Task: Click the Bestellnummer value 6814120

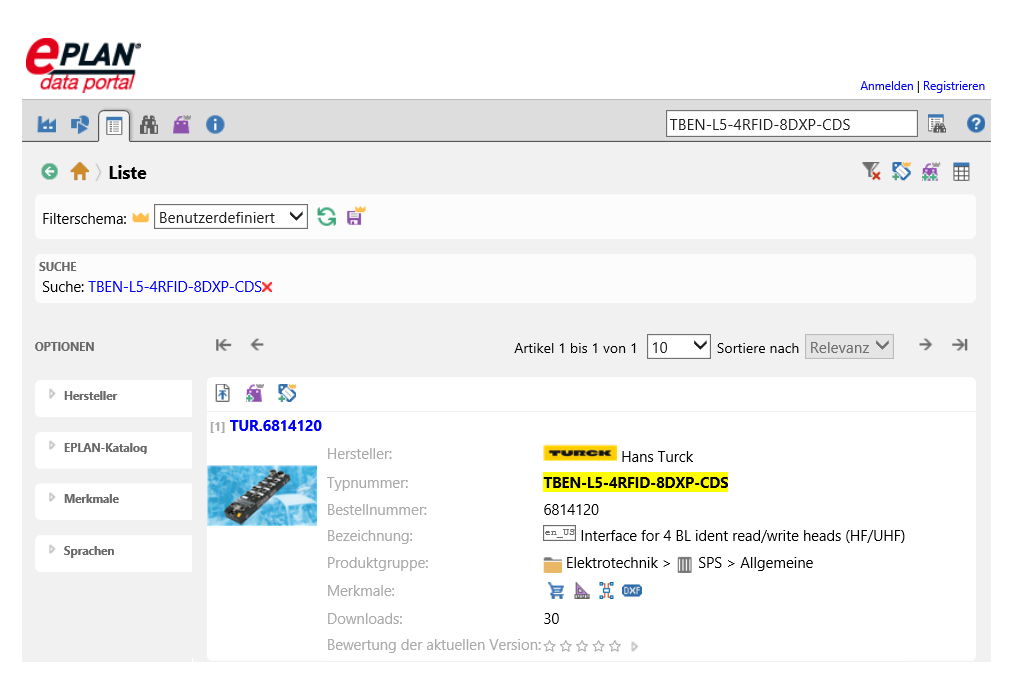Action: pyautogui.click(x=571, y=510)
